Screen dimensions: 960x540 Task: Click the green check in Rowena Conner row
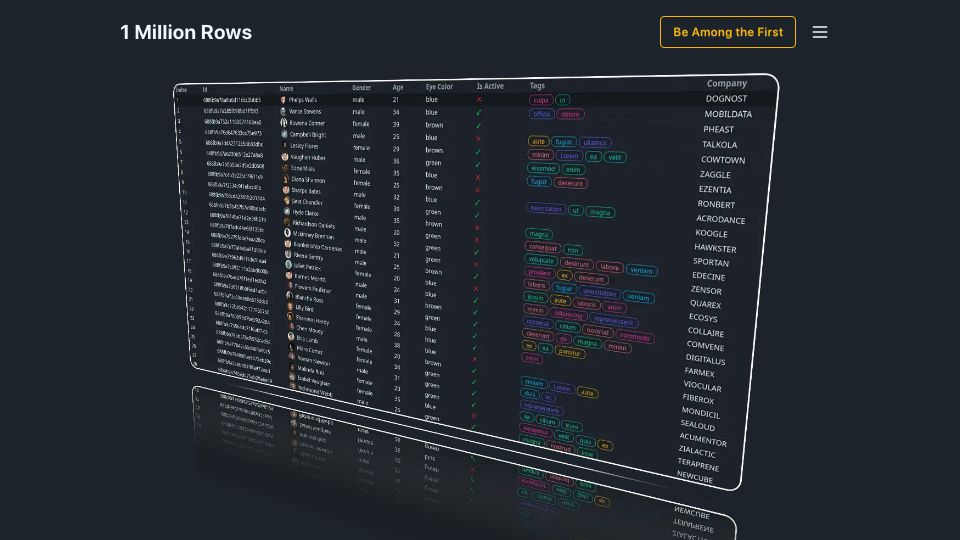coord(479,126)
